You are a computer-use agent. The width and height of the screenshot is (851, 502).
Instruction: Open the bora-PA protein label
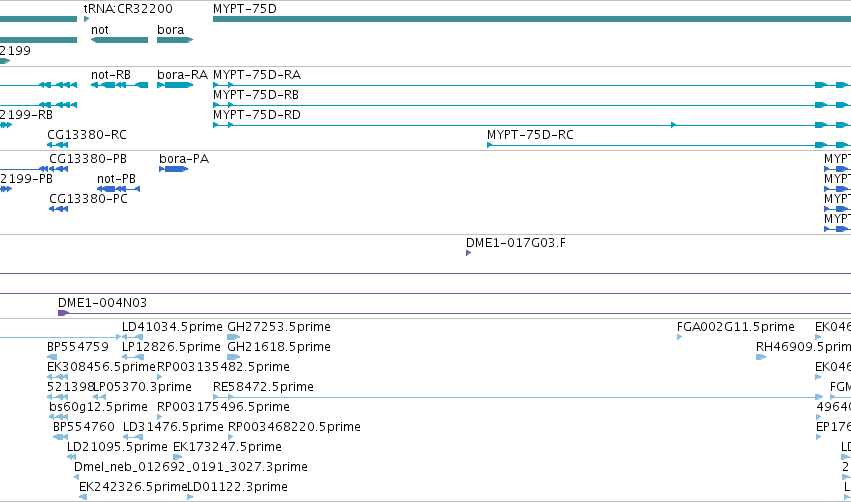184,159
